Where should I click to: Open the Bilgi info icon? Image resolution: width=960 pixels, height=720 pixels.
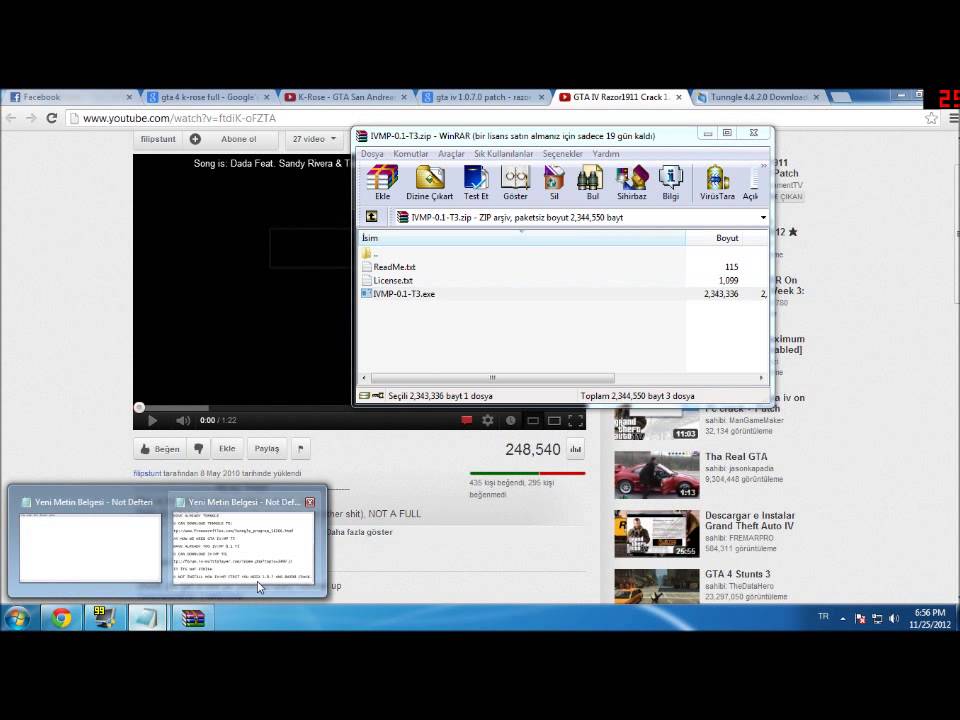[x=670, y=182]
